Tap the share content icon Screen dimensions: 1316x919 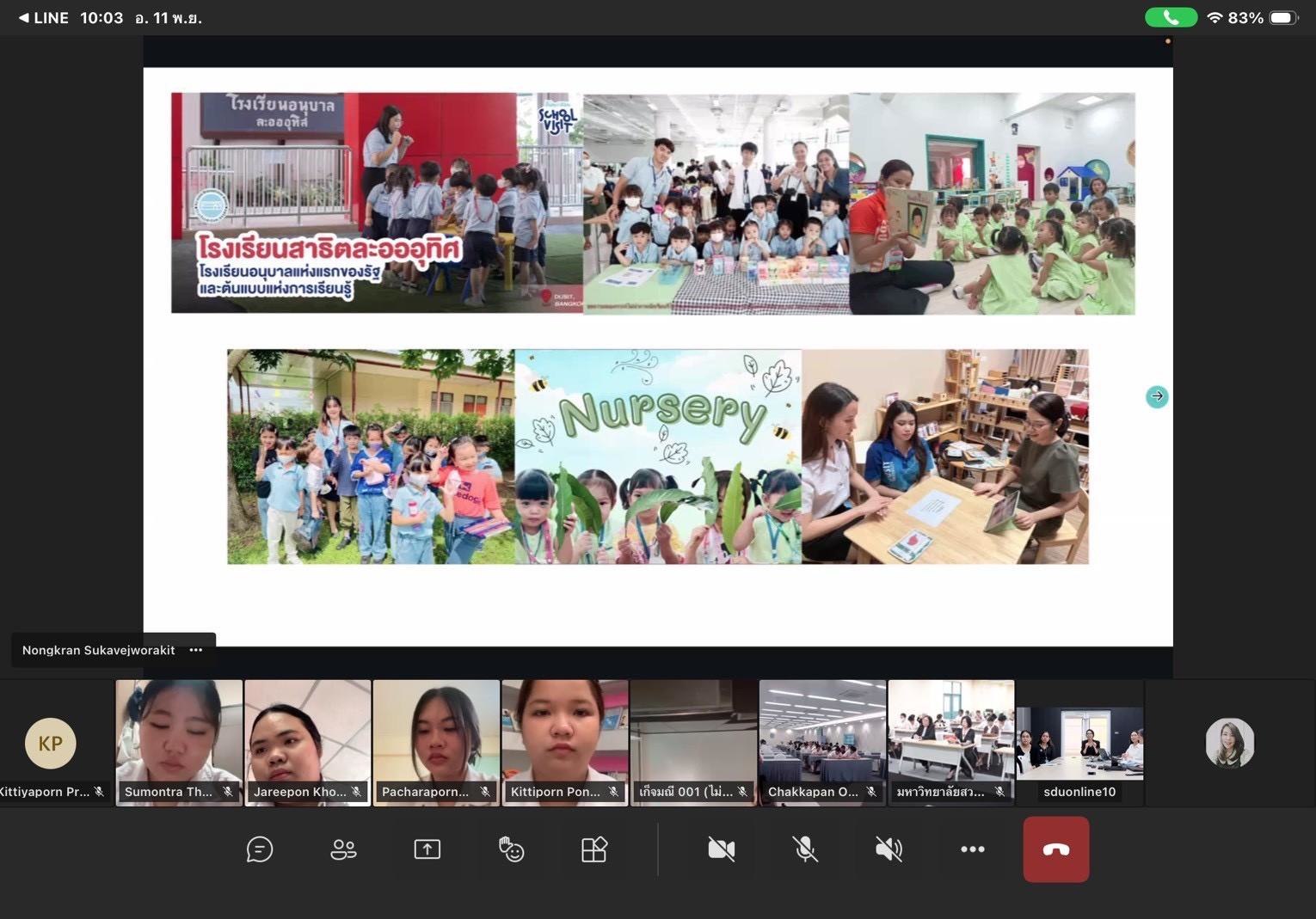(427, 849)
